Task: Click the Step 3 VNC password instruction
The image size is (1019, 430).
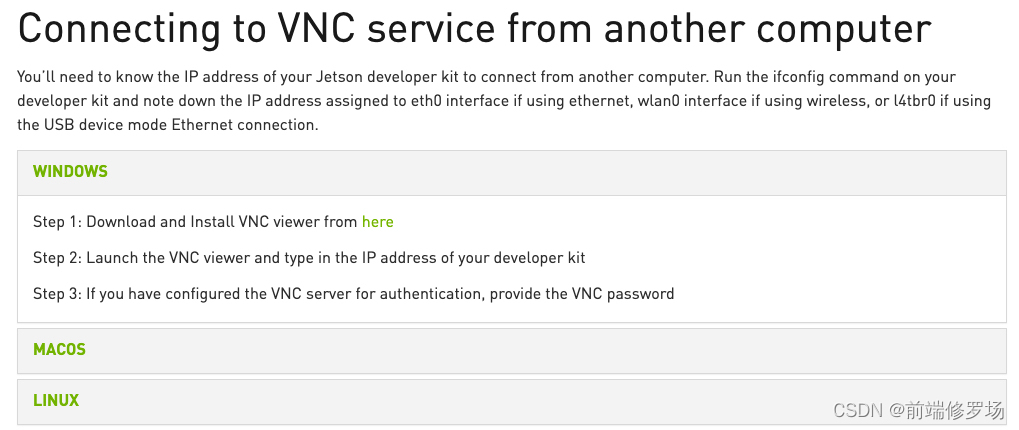Action: point(354,294)
